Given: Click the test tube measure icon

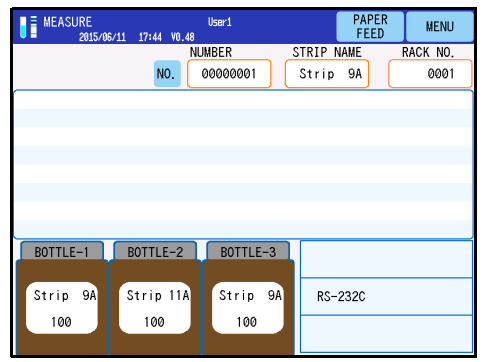Looking at the screenshot, I should pyautogui.click(x=23, y=27).
